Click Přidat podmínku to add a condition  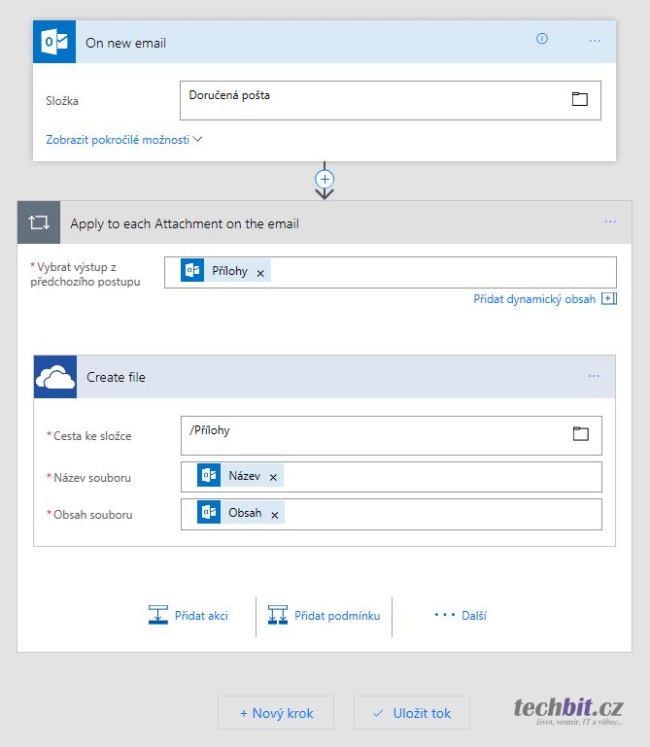pos(325,616)
